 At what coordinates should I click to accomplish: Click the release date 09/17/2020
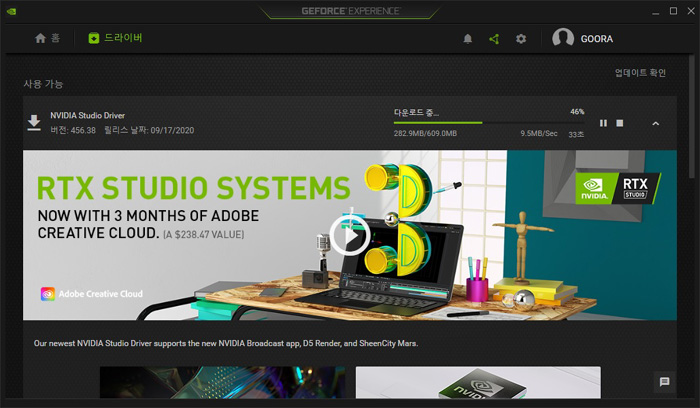click(149, 130)
